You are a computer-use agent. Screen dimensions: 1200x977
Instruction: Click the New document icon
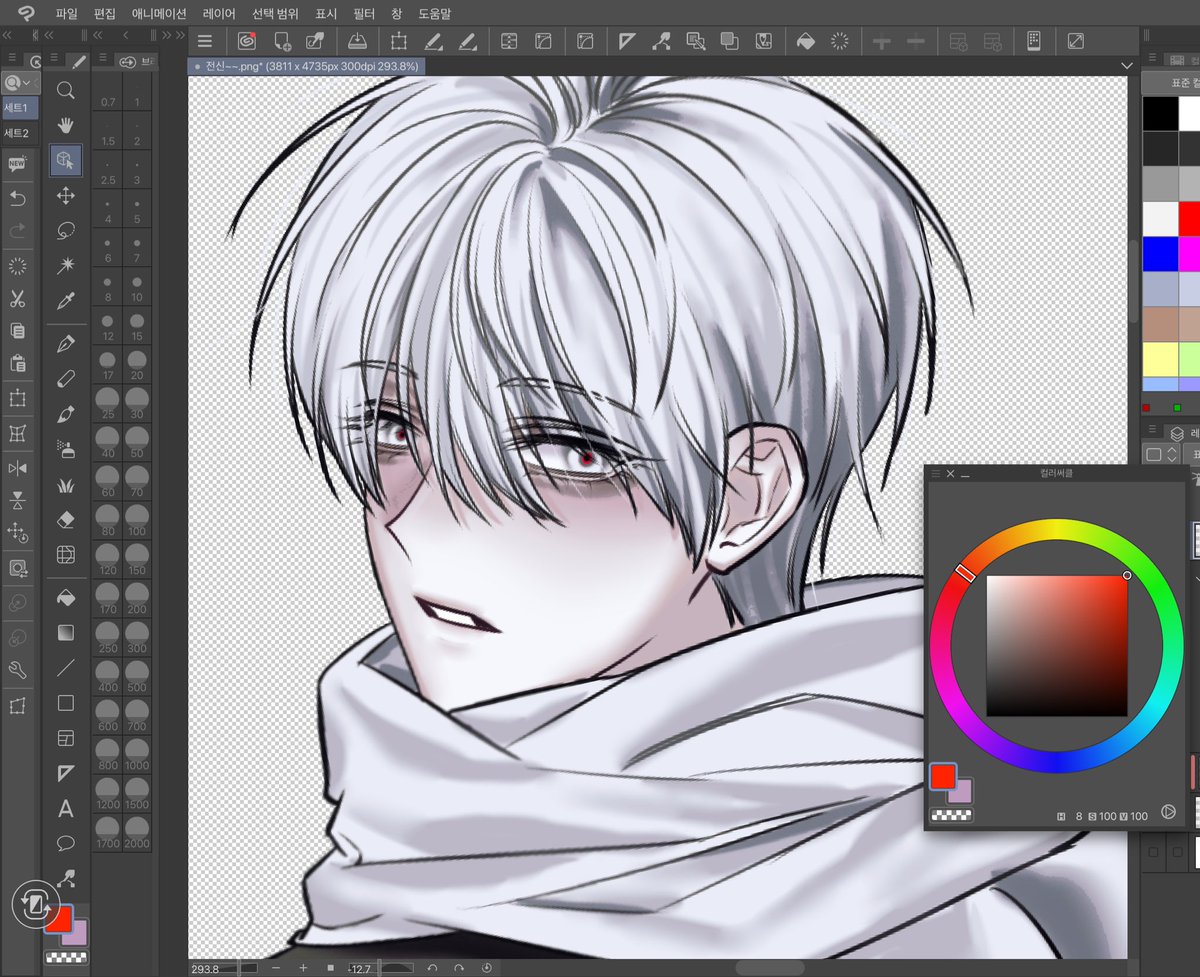283,41
